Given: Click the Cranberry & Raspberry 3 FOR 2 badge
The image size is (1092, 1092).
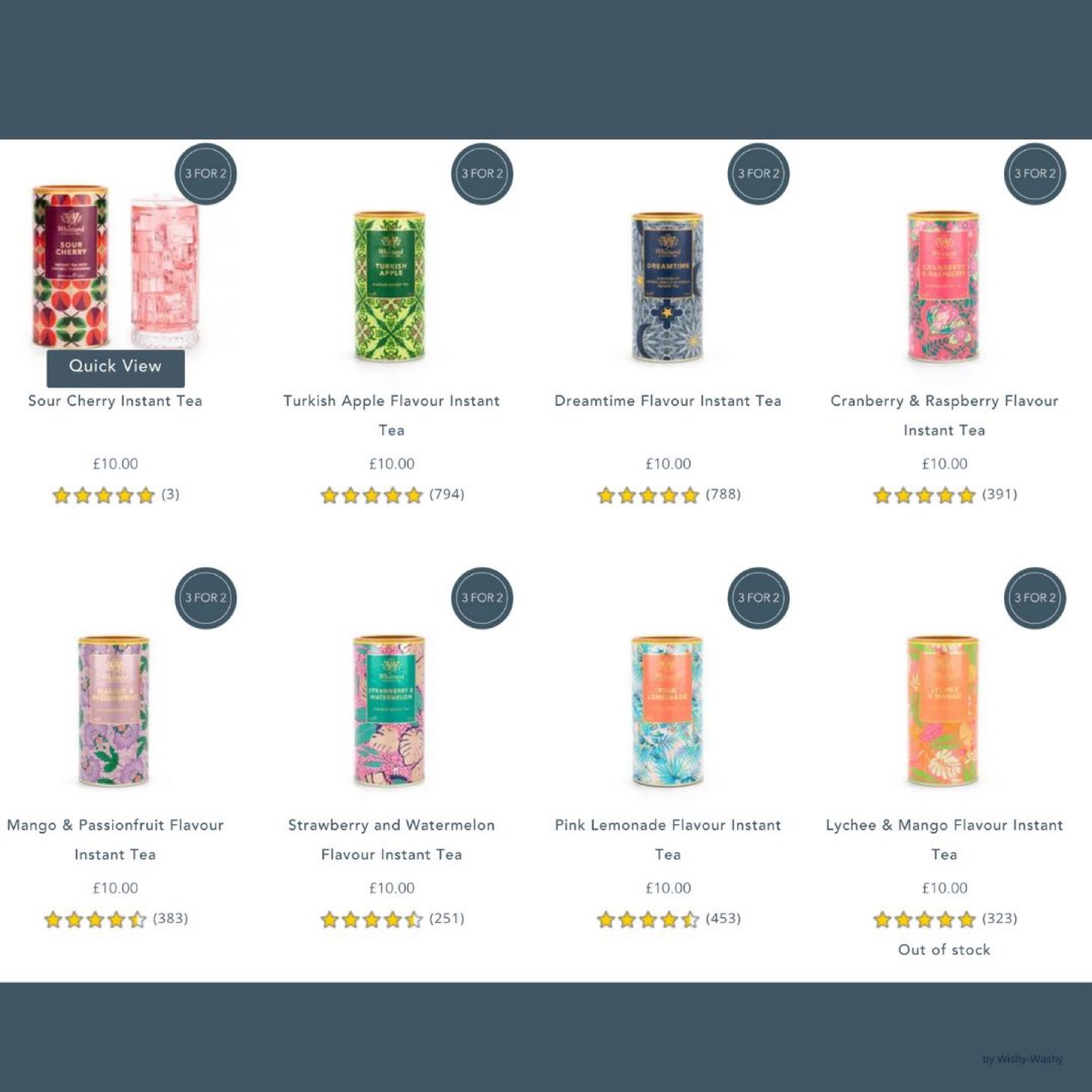Looking at the screenshot, I should pos(1035,174).
